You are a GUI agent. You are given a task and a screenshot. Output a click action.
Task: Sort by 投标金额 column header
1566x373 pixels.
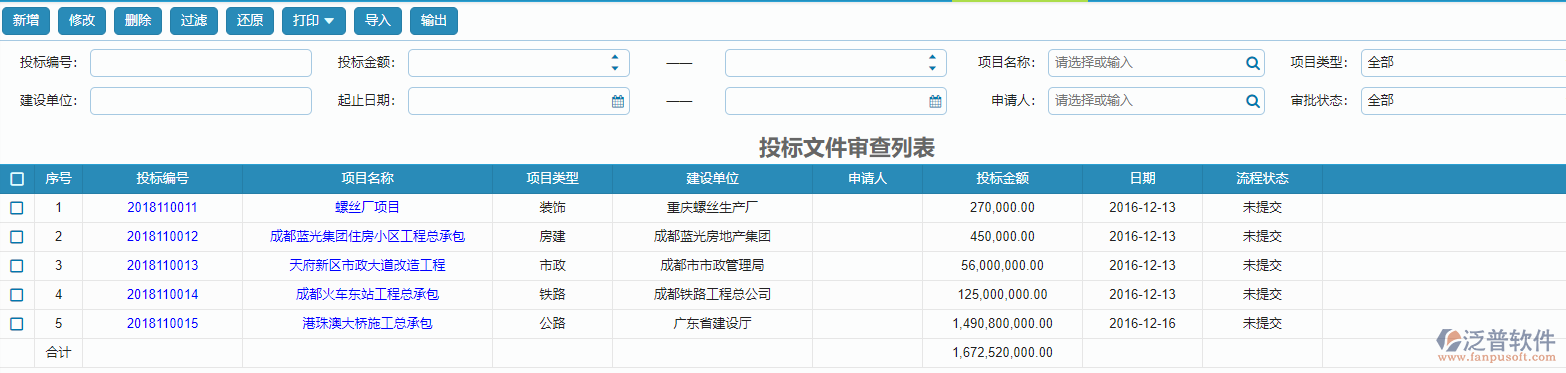click(x=1002, y=179)
